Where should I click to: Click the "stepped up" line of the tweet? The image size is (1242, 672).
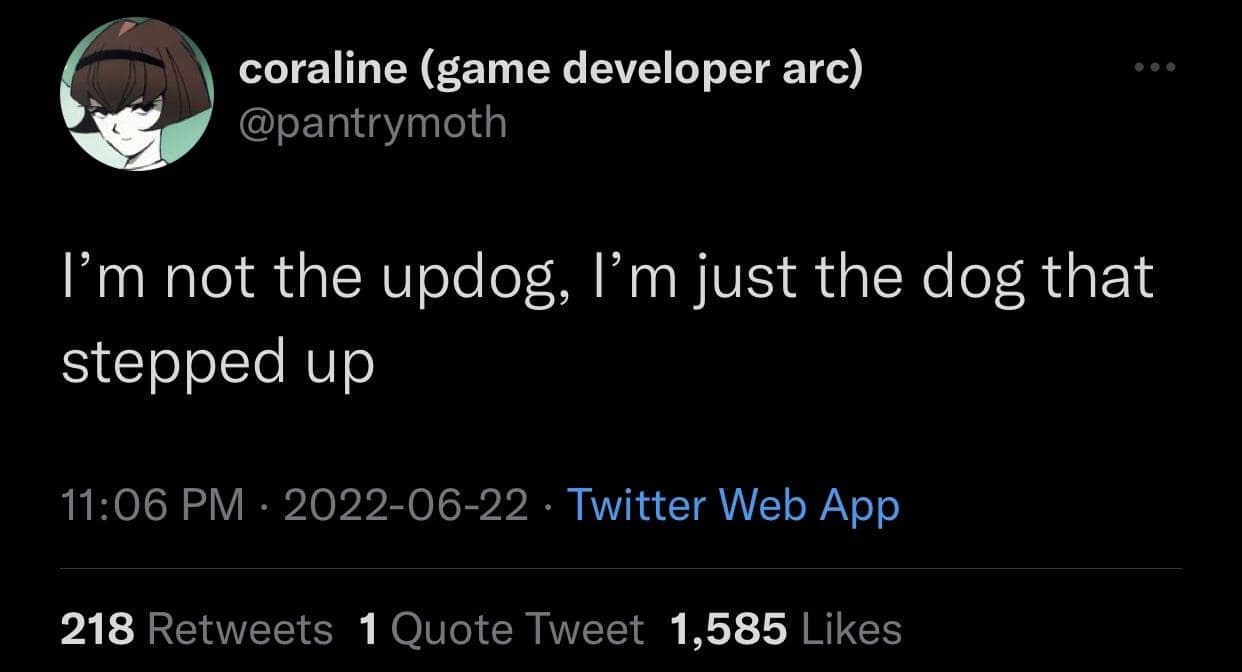(x=217, y=365)
